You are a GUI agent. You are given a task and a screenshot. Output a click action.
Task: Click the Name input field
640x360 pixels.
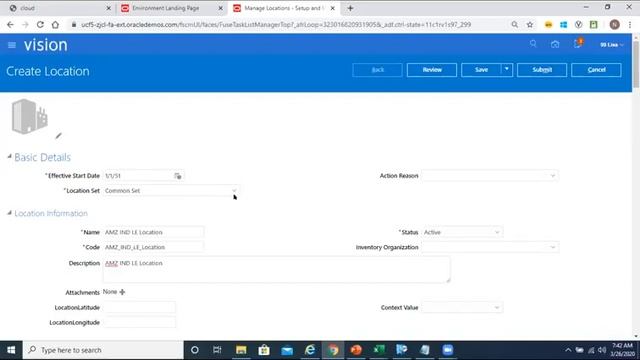[x=153, y=232]
